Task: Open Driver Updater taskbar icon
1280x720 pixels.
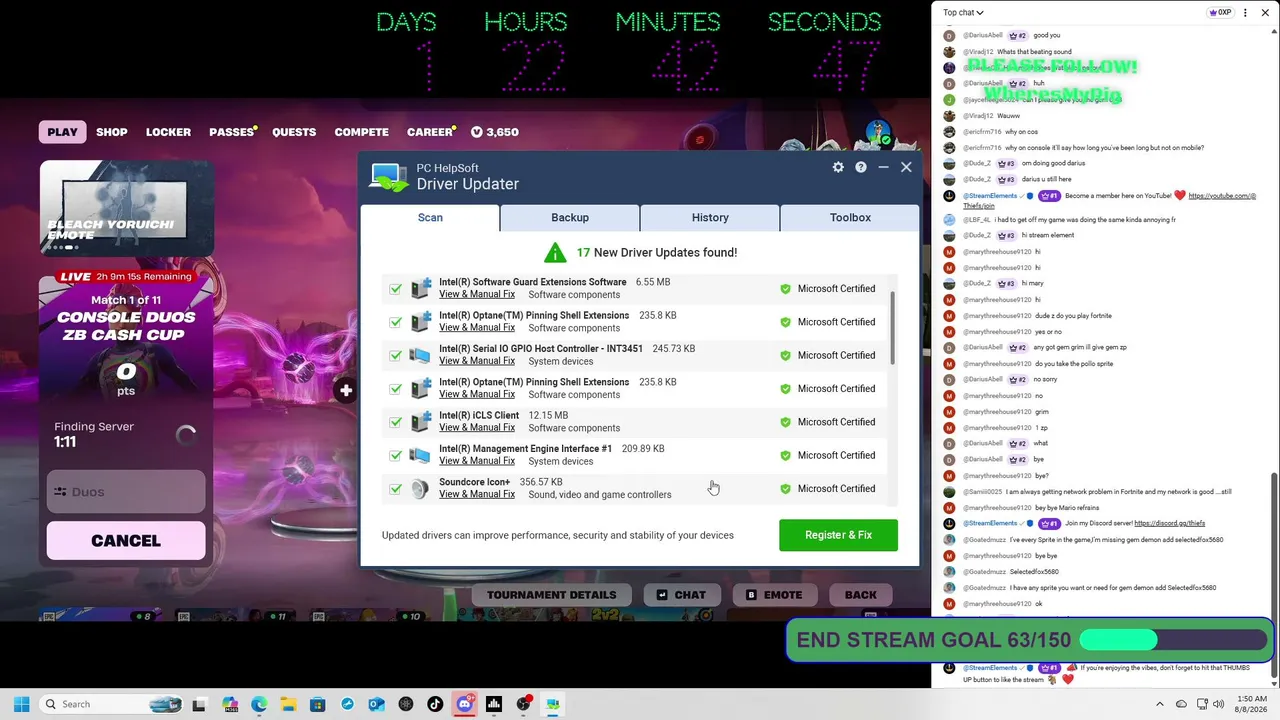Action: [x=552, y=704]
